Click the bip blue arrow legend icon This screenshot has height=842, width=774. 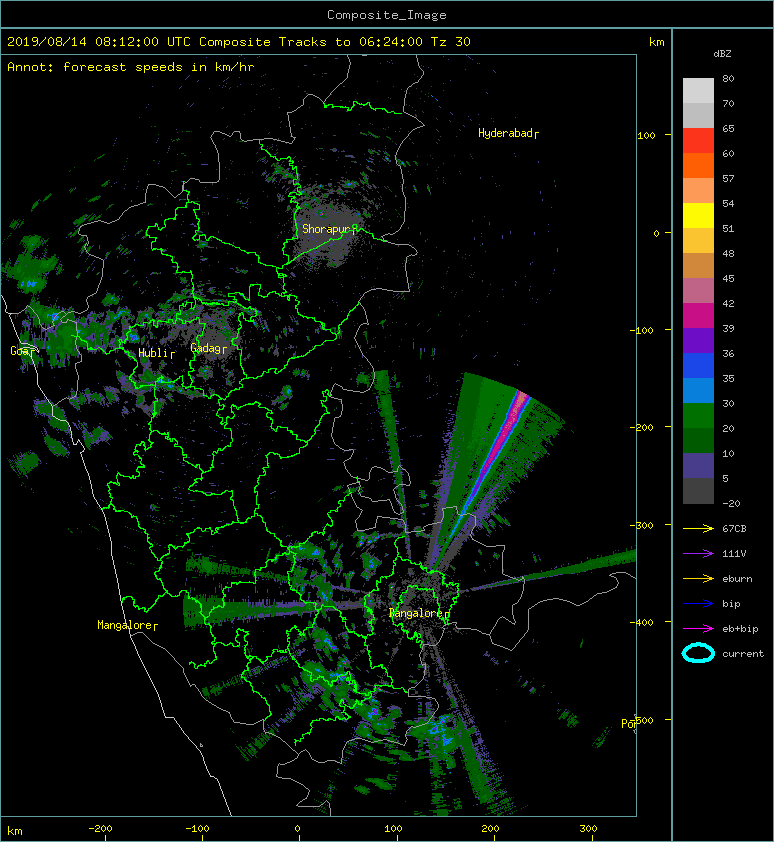click(698, 604)
